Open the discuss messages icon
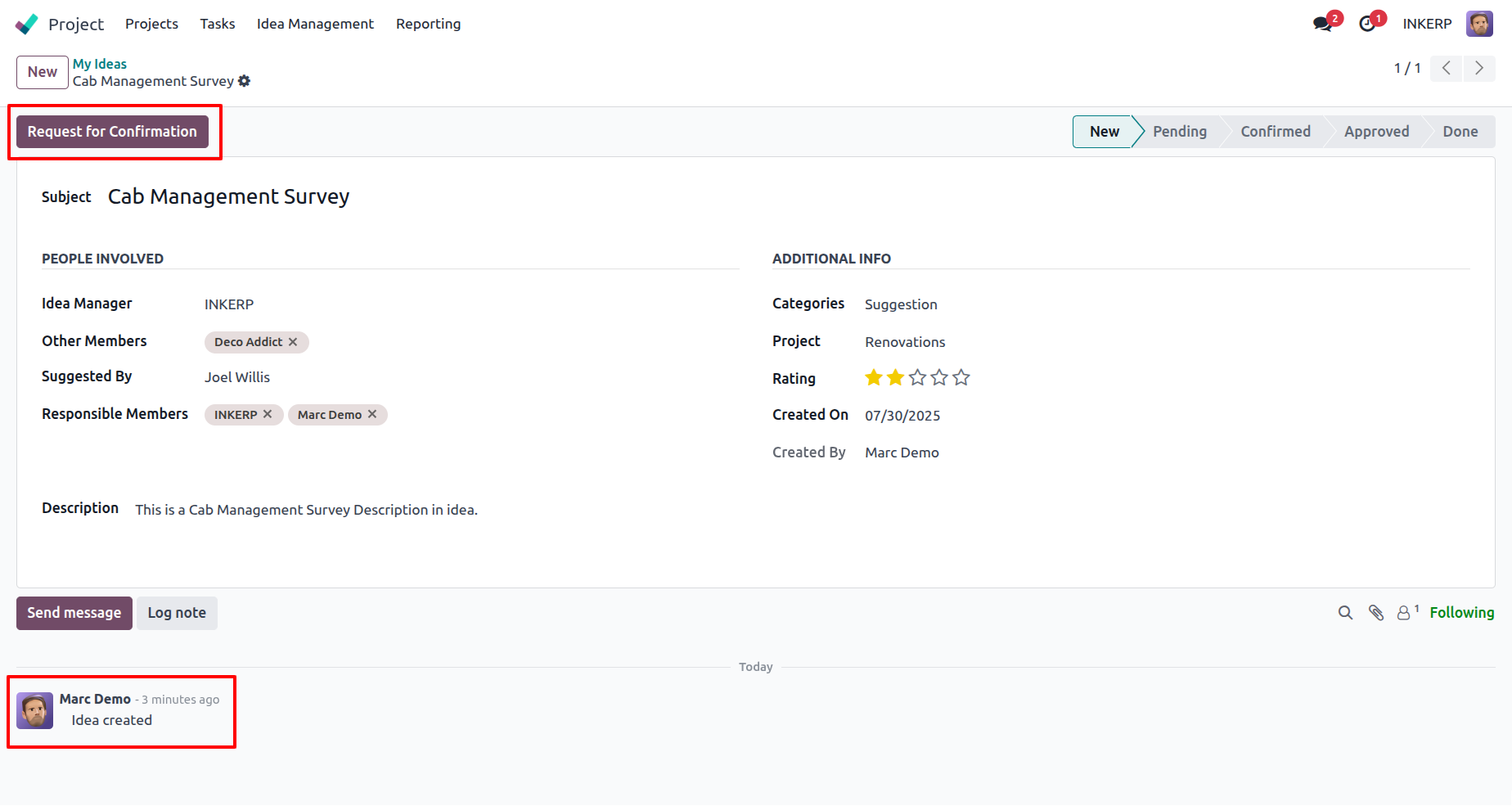 point(1323,24)
